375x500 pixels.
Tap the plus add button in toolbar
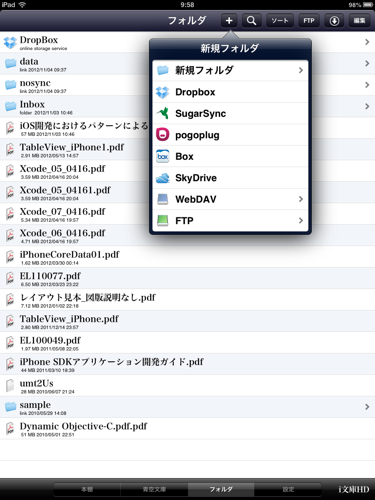[229, 21]
